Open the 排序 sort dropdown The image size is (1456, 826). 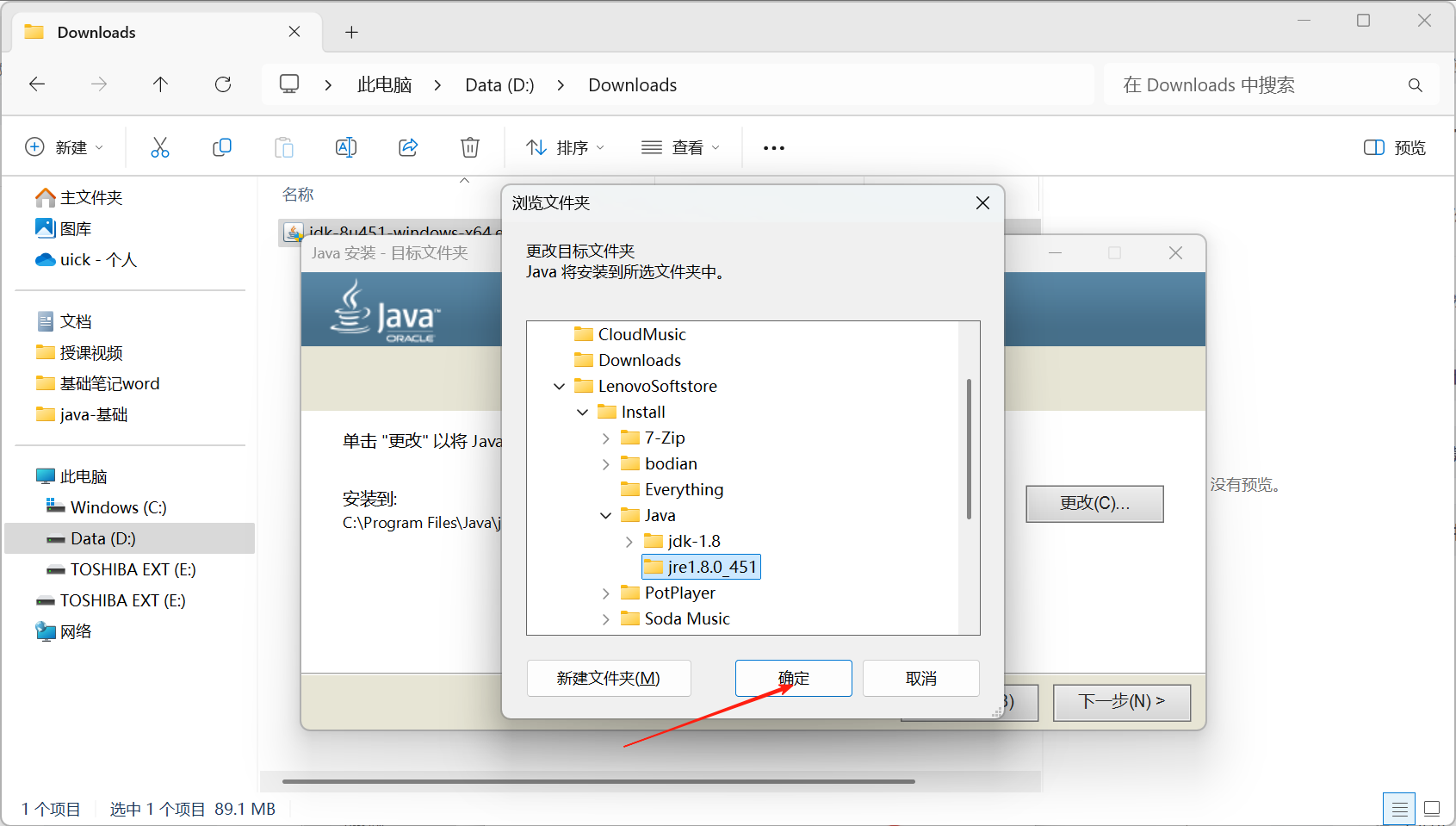[x=566, y=147]
